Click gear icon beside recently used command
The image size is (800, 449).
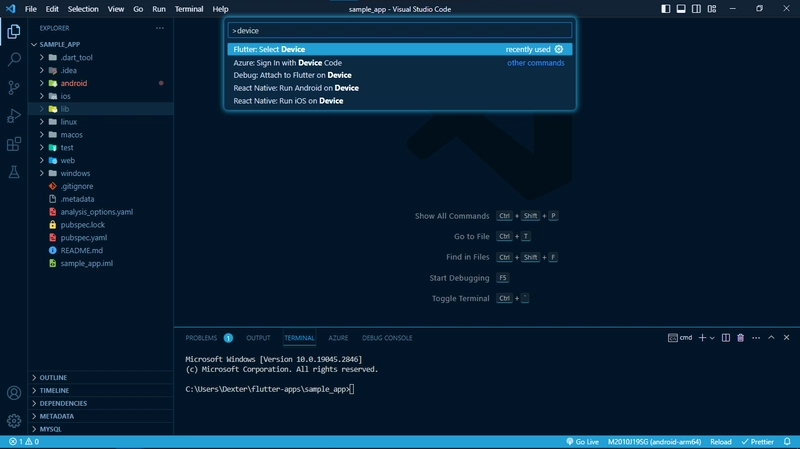(x=559, y=49)
